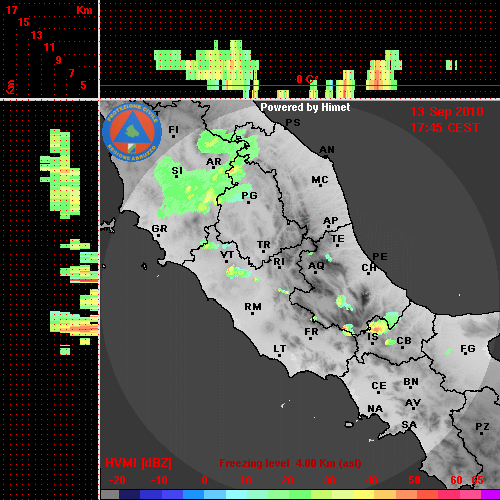Click the '7' altitude axis label

point(71,73)
